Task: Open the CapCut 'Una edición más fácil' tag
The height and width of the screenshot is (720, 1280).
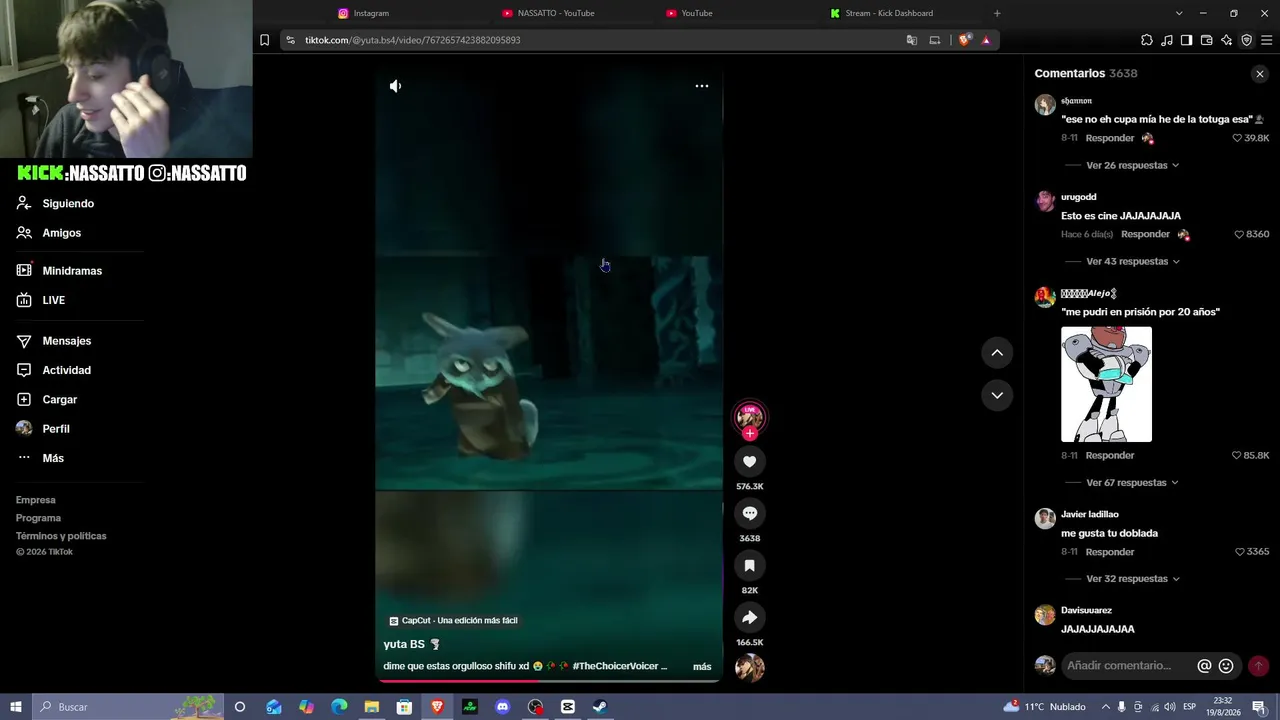Action: point(453,621)
